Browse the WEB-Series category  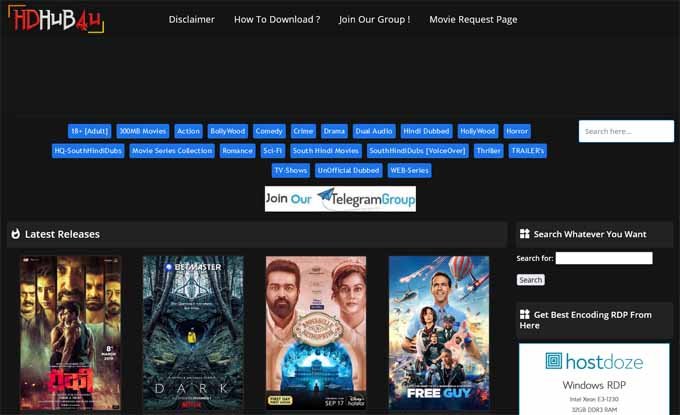tap(409, 170)
